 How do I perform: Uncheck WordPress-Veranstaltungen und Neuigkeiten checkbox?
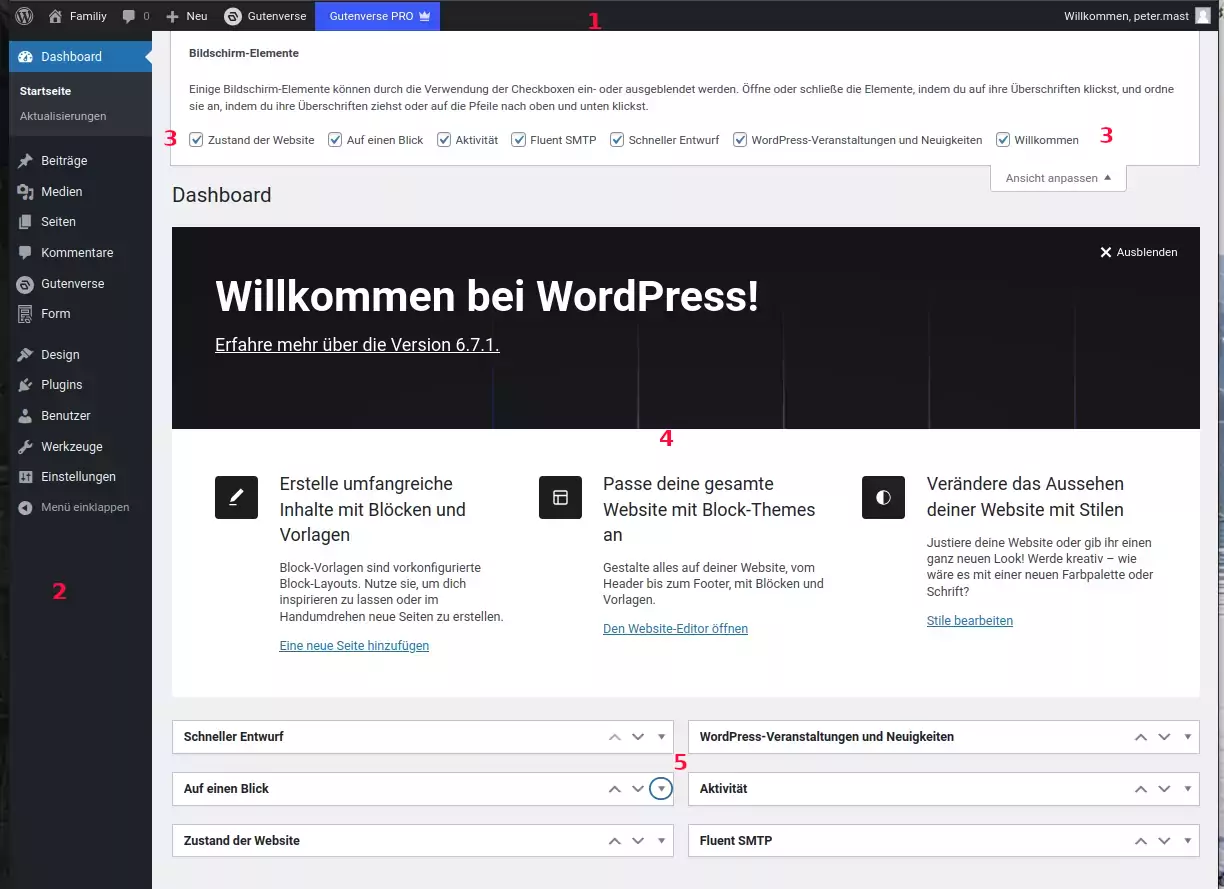pos(740,140)
